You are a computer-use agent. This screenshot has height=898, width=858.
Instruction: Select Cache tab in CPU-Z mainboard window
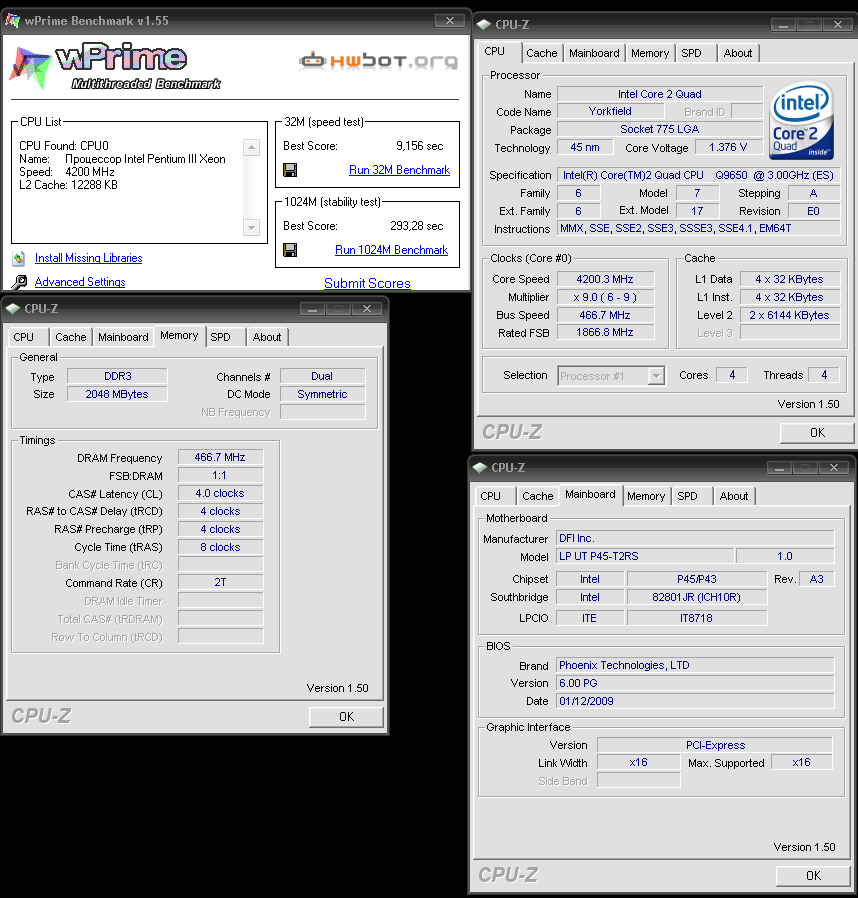click(537, 496)
